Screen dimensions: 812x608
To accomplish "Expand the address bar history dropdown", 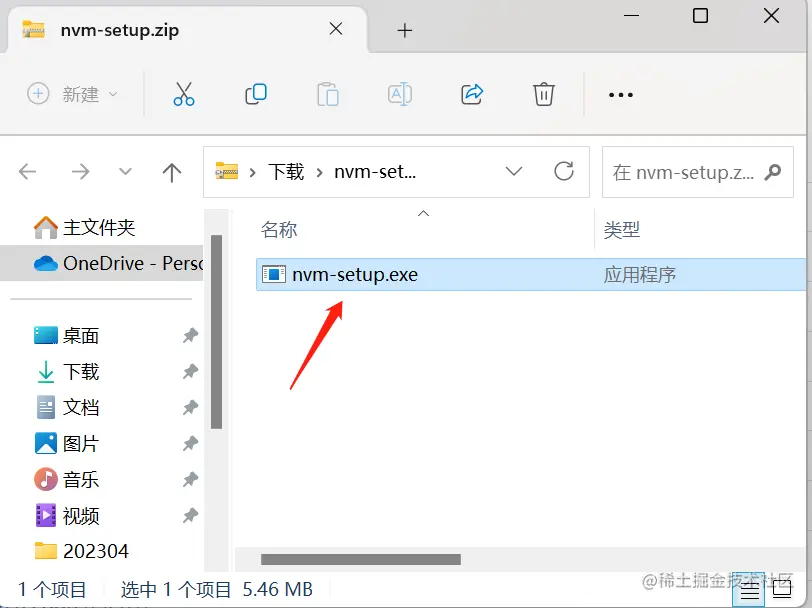I will pos(514,171).
